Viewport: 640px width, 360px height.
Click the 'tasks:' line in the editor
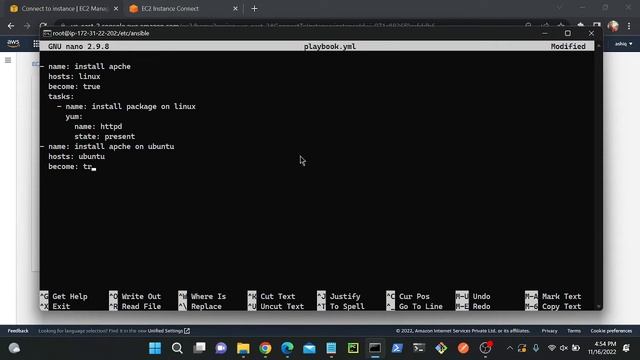(x=61, y=96)
